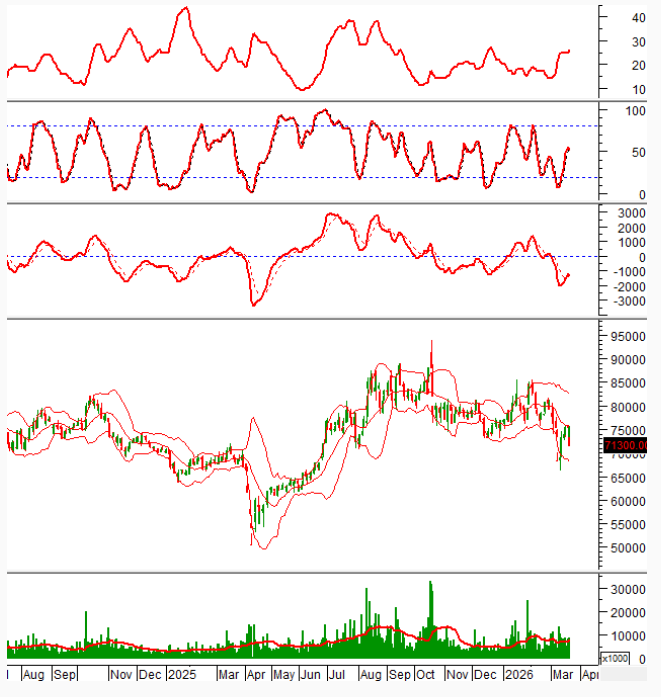Click the 80000 price axis label
The height and width of the screenshot is (697, 661).
click(x=629, y=408)
